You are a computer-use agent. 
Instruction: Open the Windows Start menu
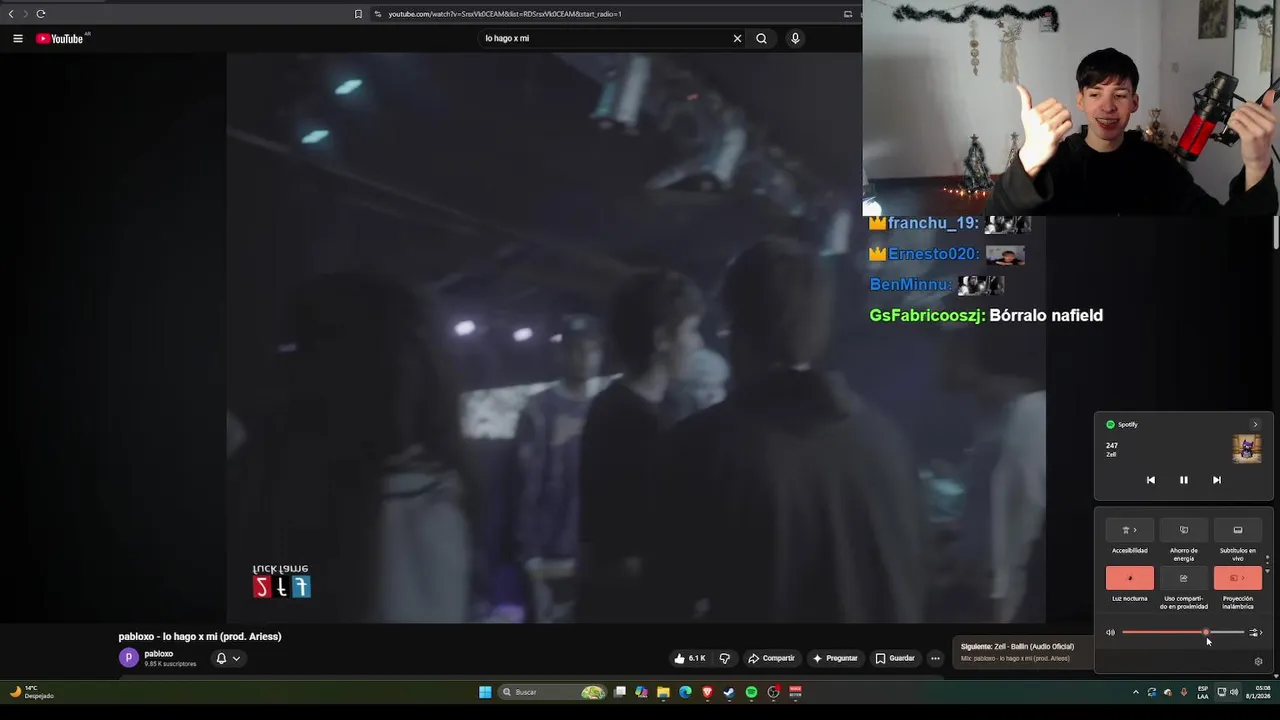(x=485, y=692)
